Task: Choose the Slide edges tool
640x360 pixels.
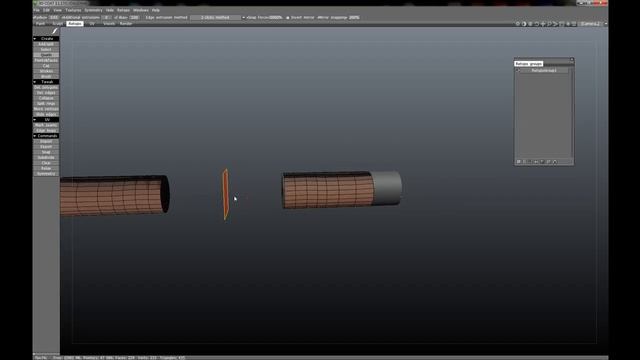Action: (x=46, y=114)
